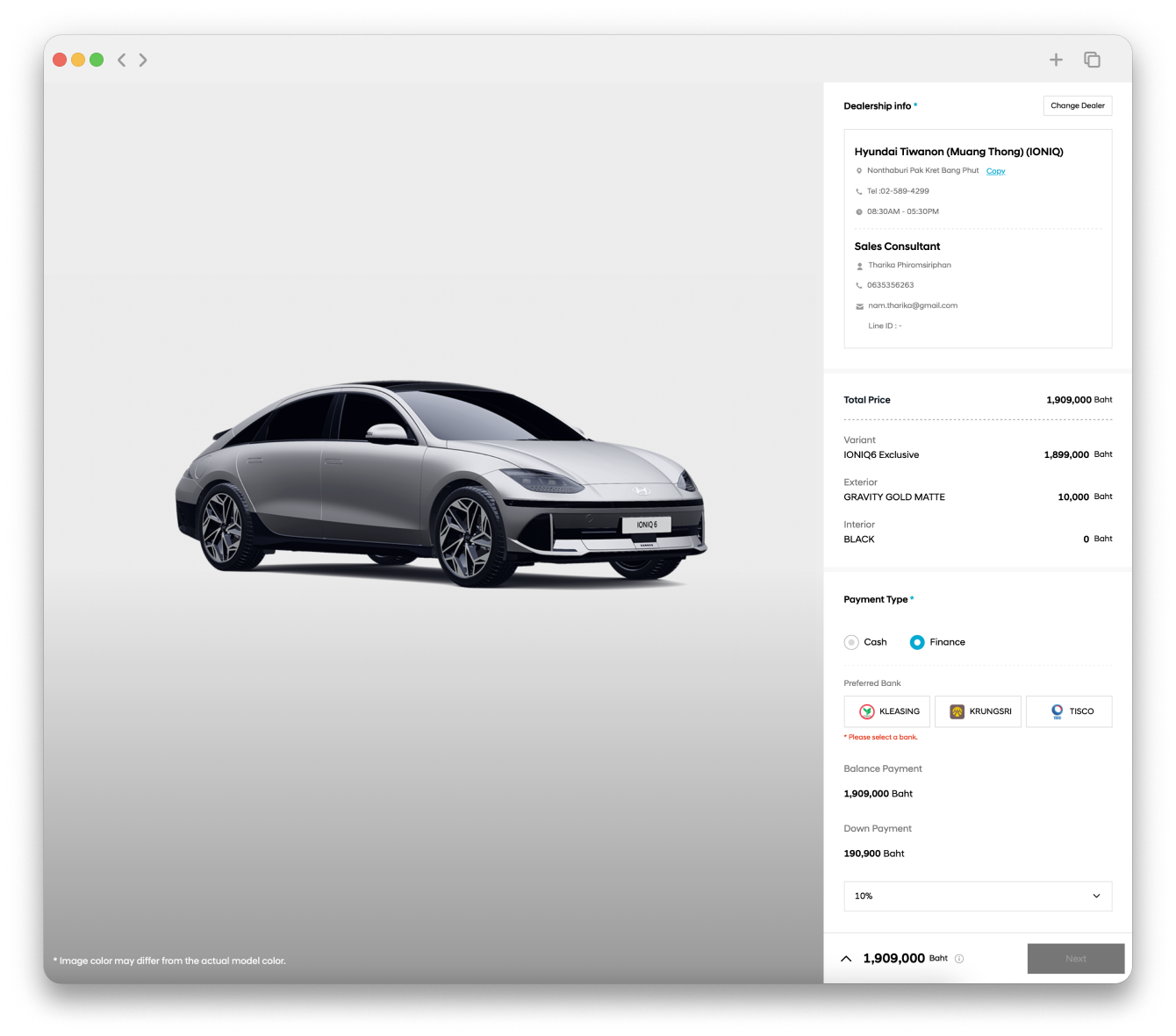This screenshot has width=1176, height=1036.
Task: Click the Tharika Phiromsiriphan consultant name
Action: [909, 265]
